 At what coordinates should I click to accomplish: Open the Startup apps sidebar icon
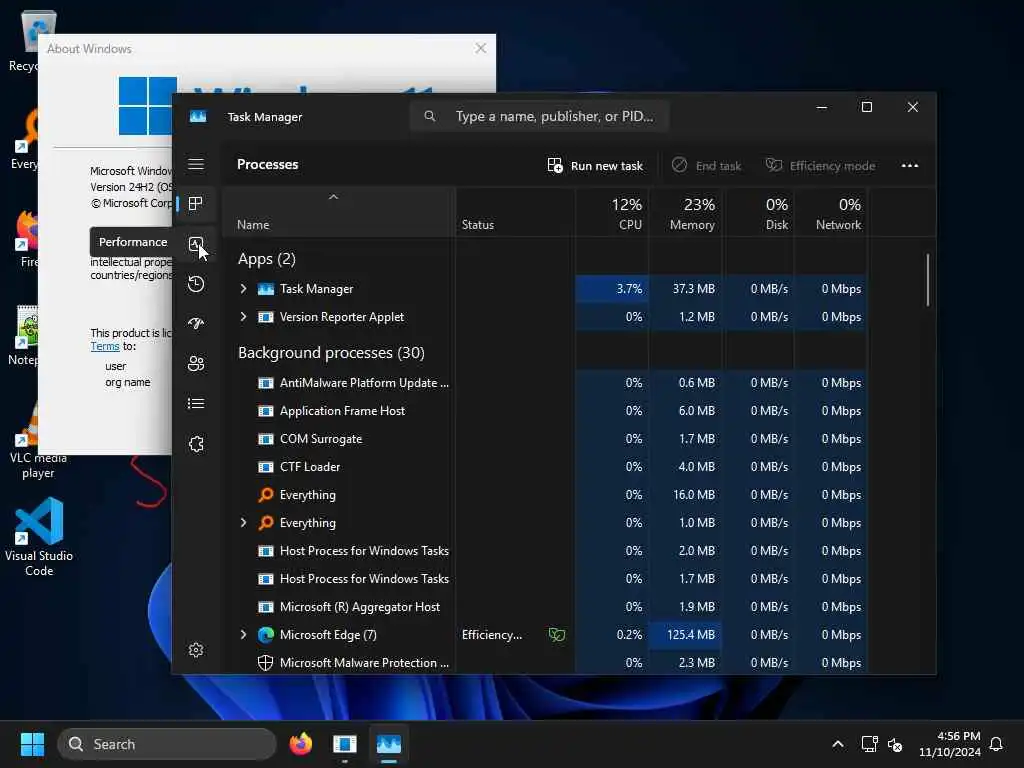196,323
